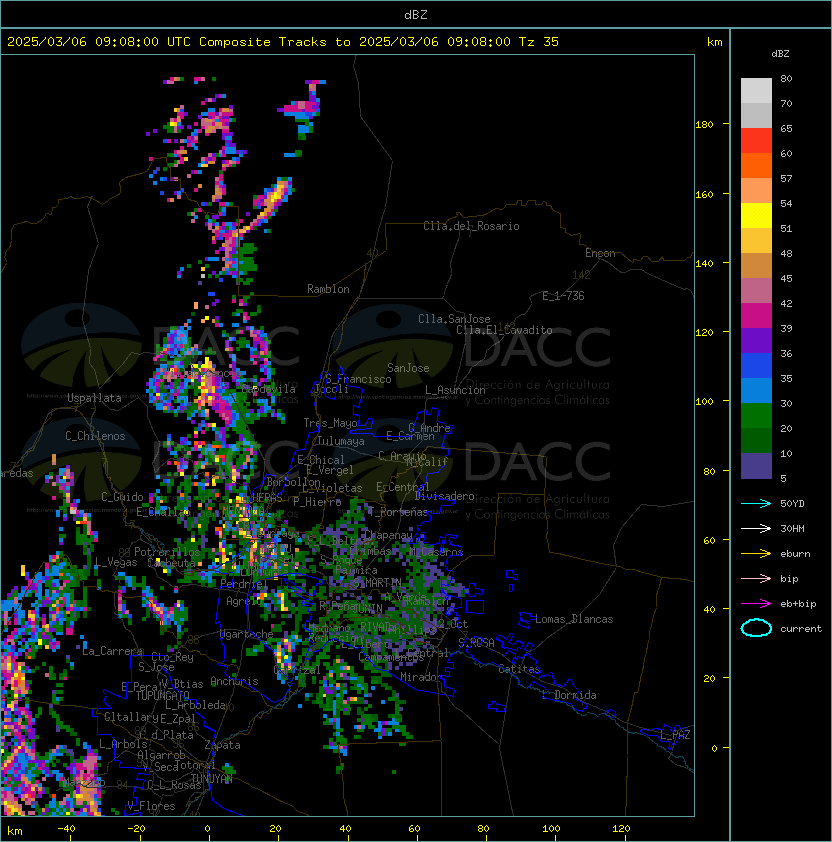The height and width of the screenshot is (842, 832).
Task: Click the 120 tick on the horizontal km axis
Action: pos(620,829)
